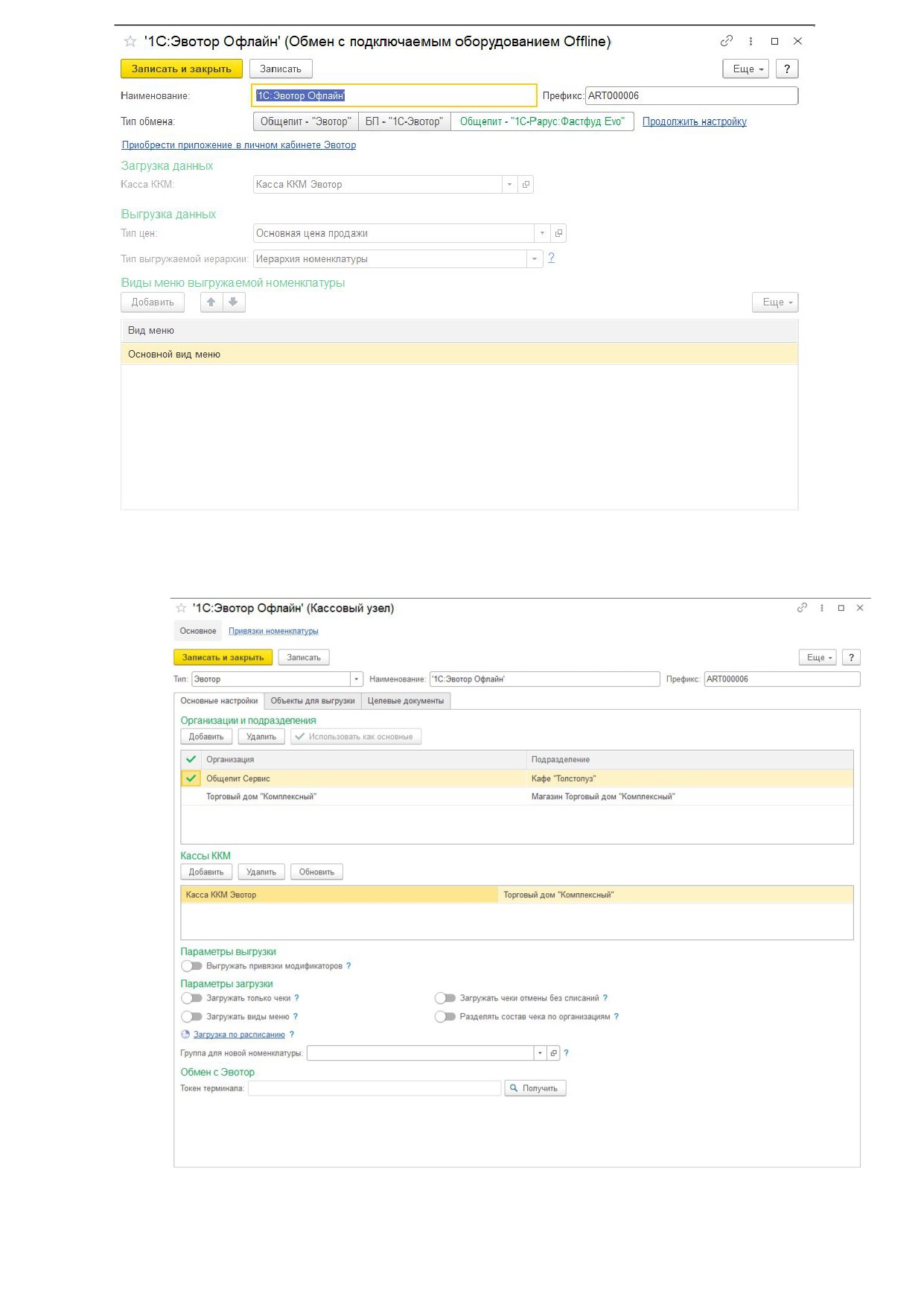This screenshot has width=924, height=1308.
Task: Toggle header checkbox in organizations table
Action: click(x=191, y=760)
